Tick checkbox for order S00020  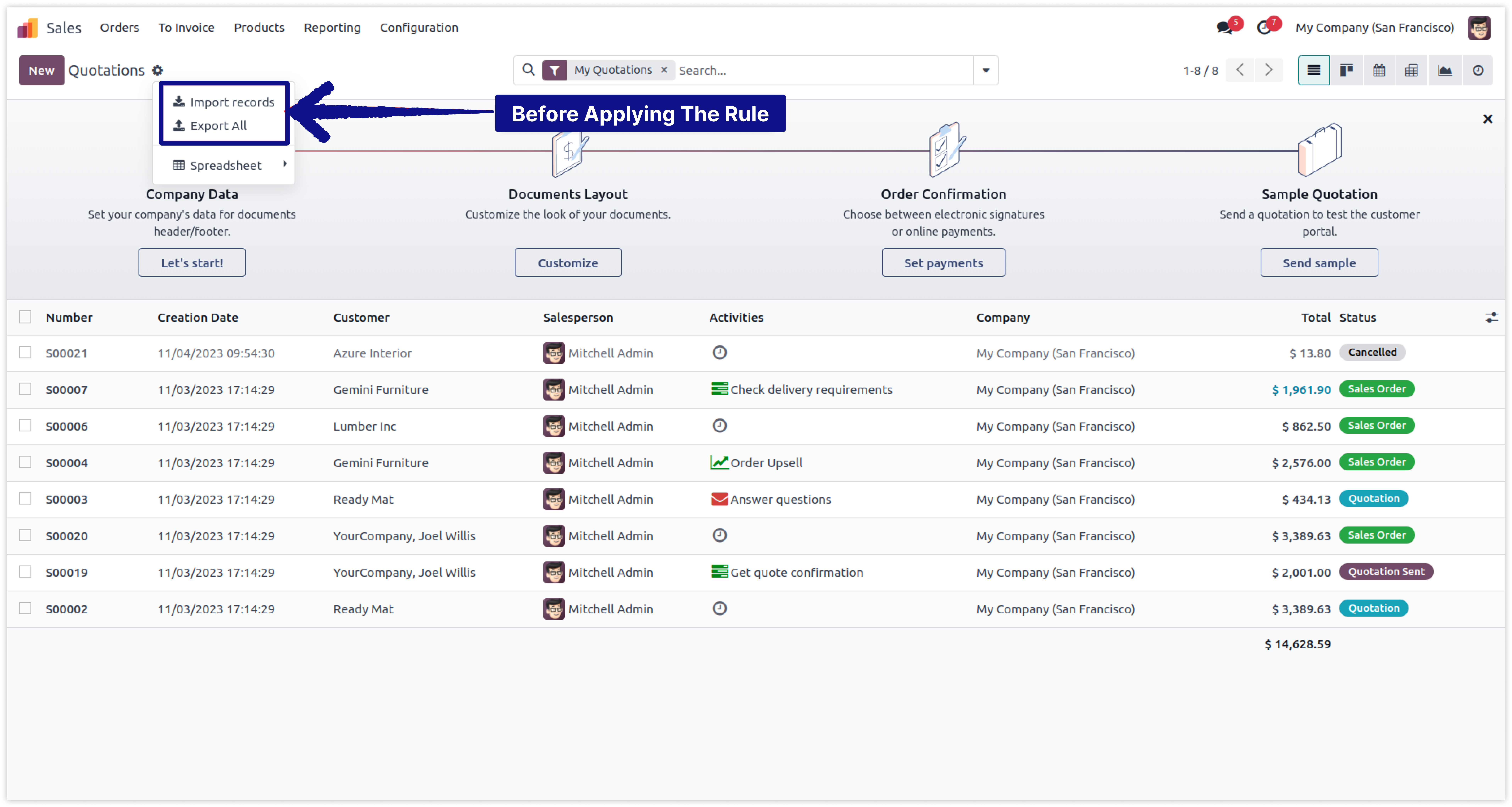click(x=25, y=535)
